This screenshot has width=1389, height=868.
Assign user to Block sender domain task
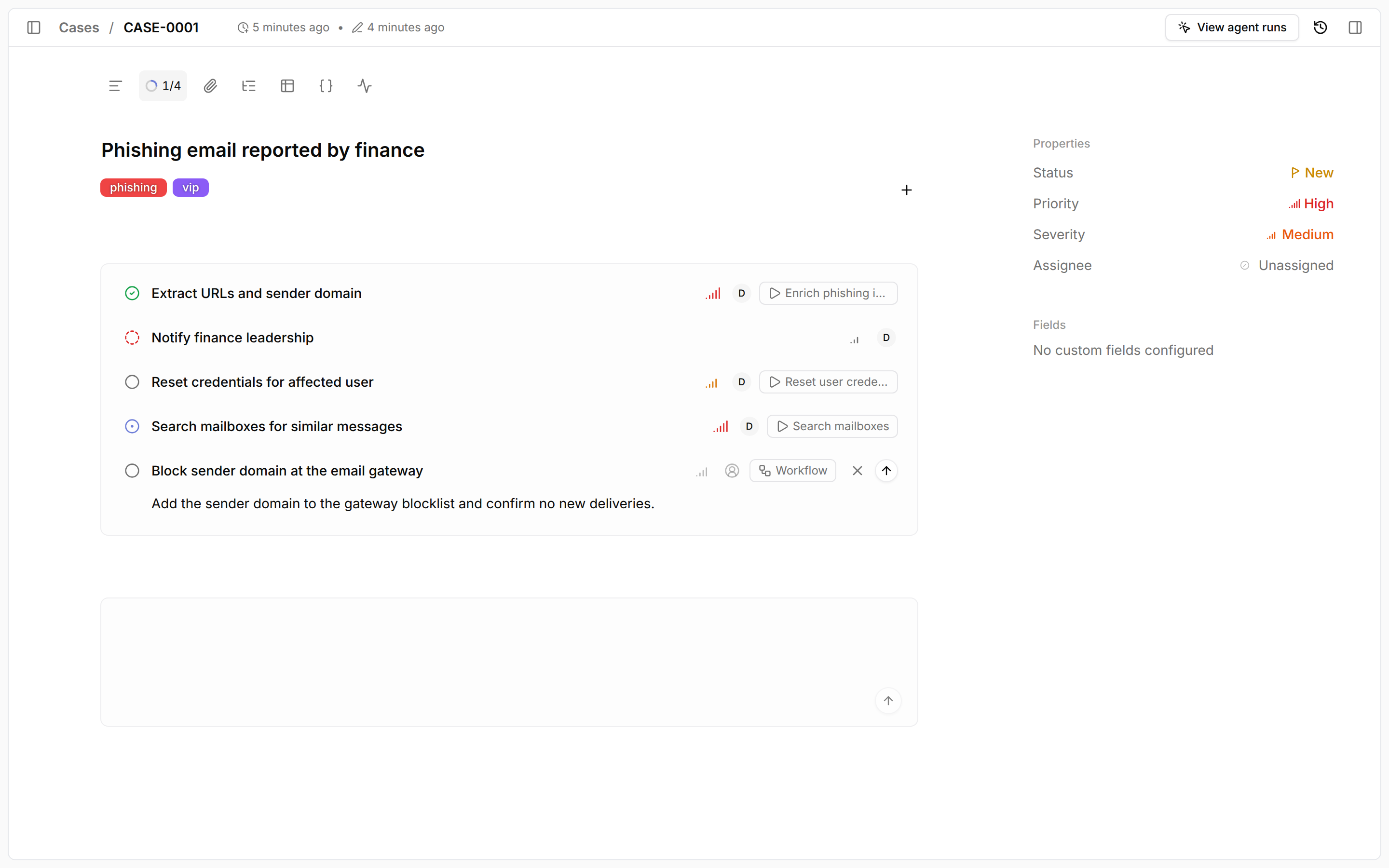click(732, 471)
